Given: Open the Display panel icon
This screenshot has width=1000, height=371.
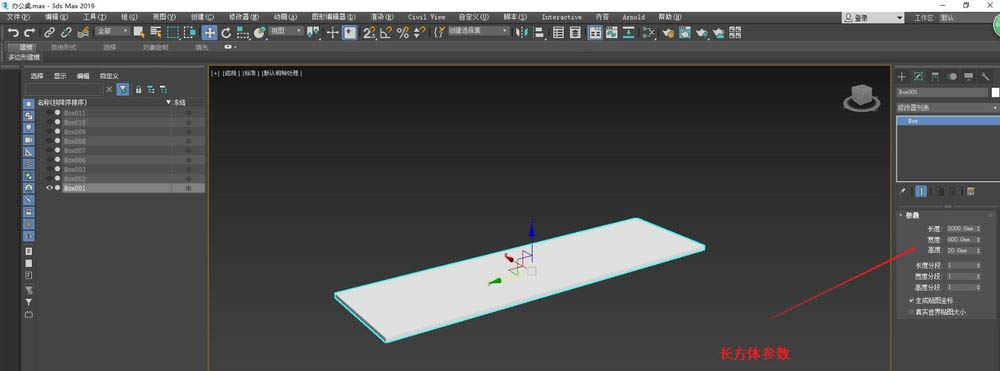Looking at the screenshot, I should pyautogui.click(x=969, y=76).
